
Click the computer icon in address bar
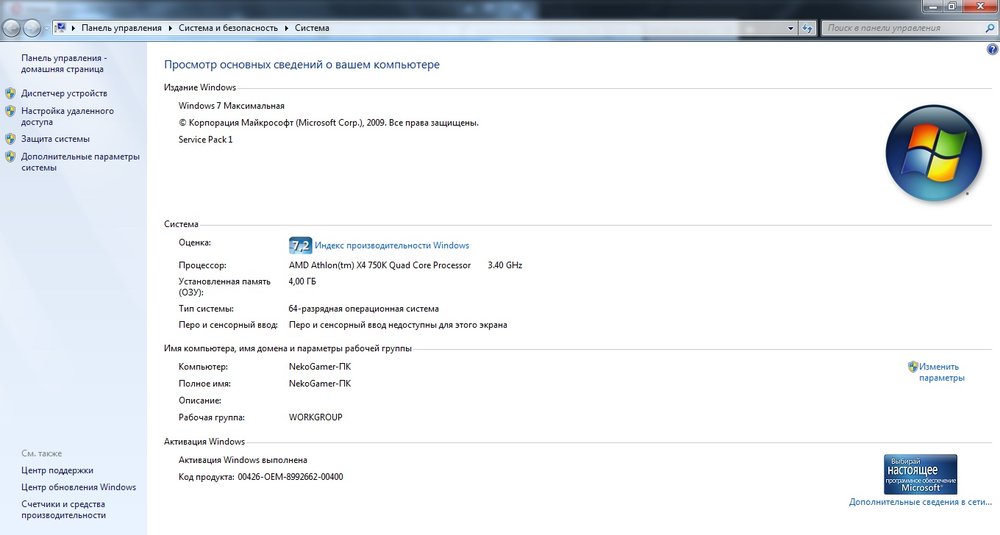click(x=62, y=28)
